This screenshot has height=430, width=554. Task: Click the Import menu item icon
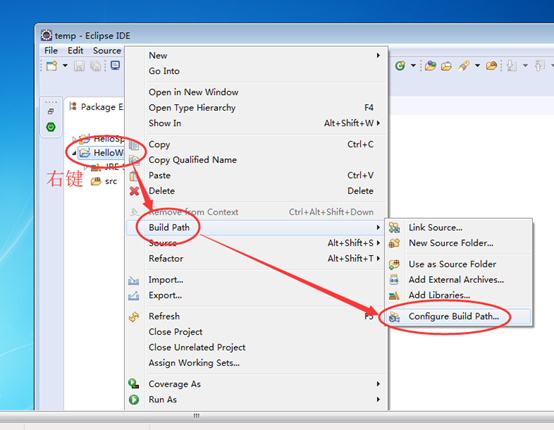click(134, 281)
